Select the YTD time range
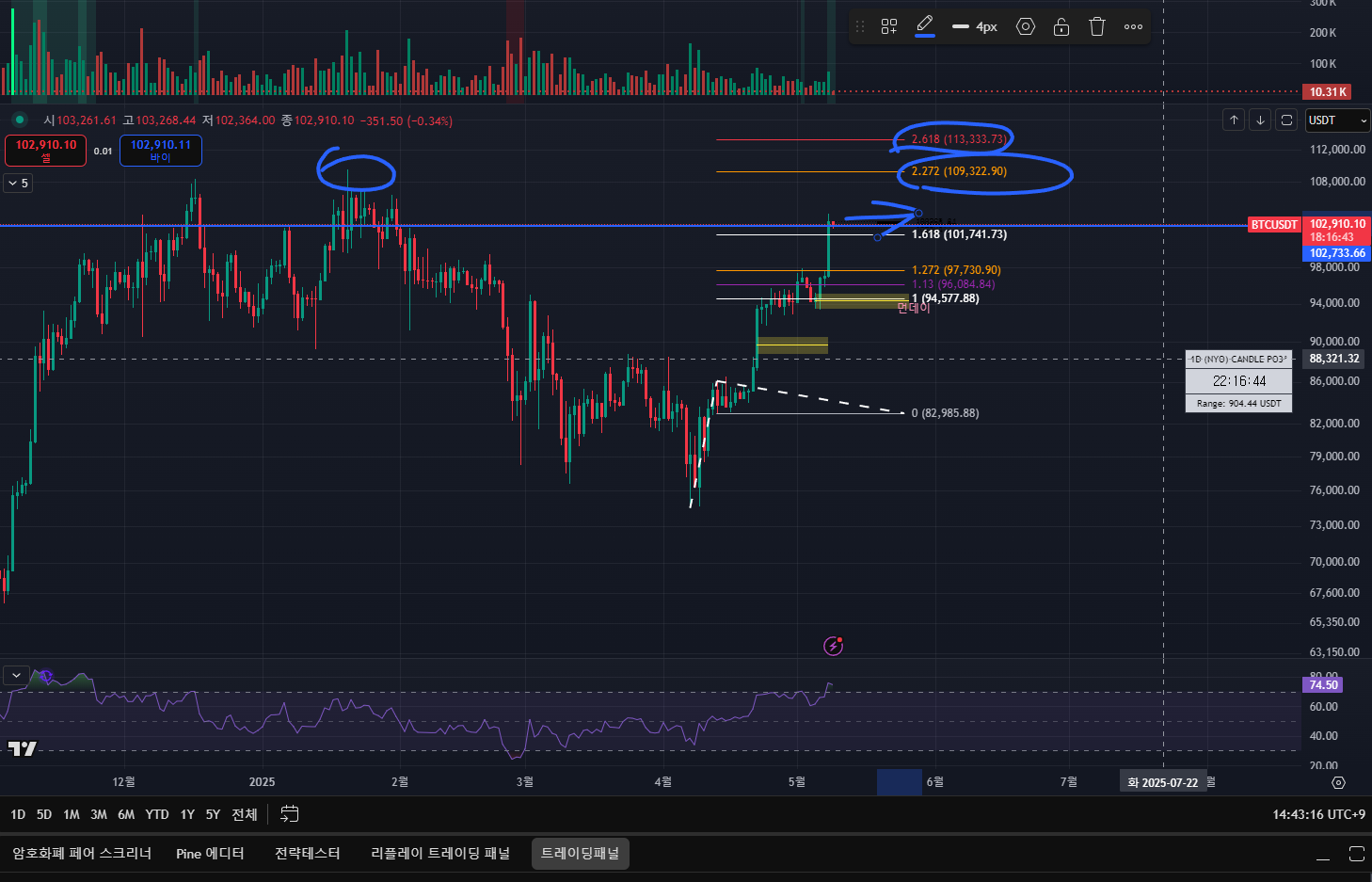 pos(157,814)
